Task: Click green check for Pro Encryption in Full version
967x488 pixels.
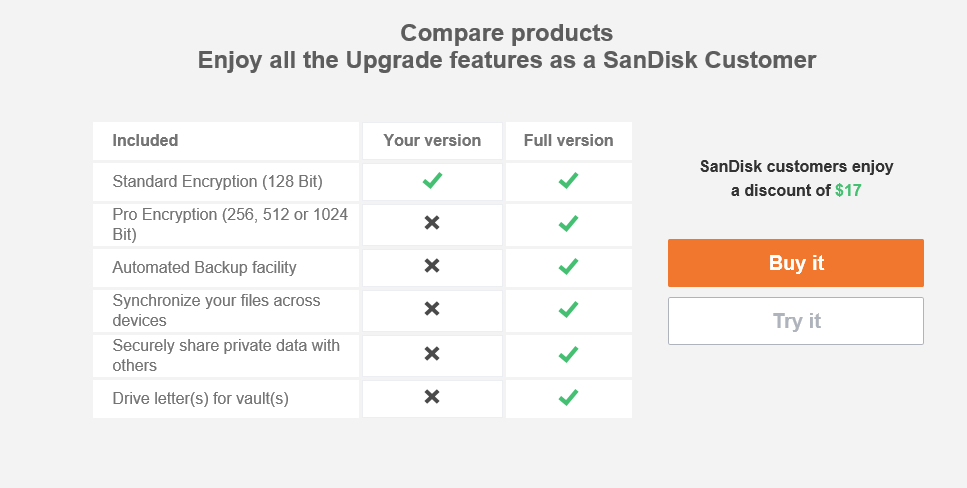Action: pyautogui.click(x=568, y=223)
